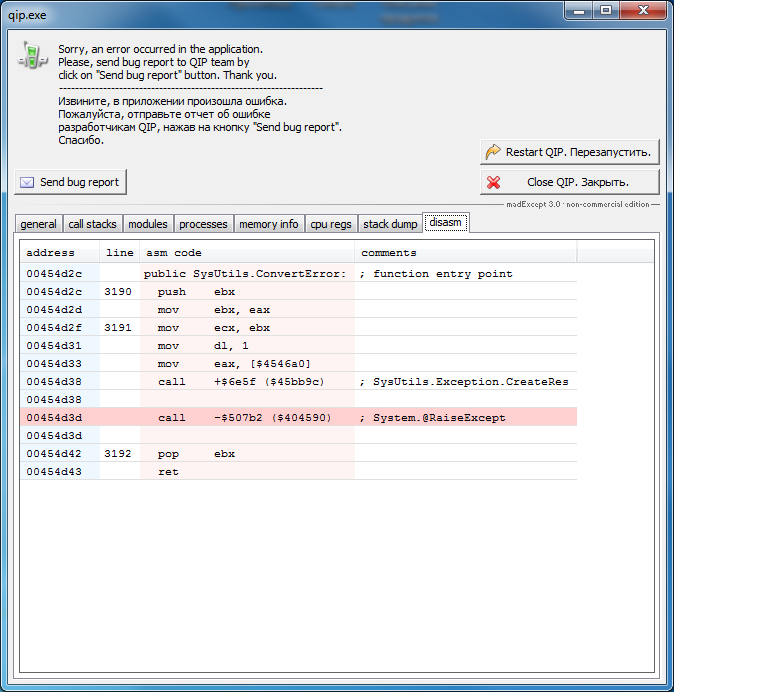Open the cpu regs tab

point(330,224)
